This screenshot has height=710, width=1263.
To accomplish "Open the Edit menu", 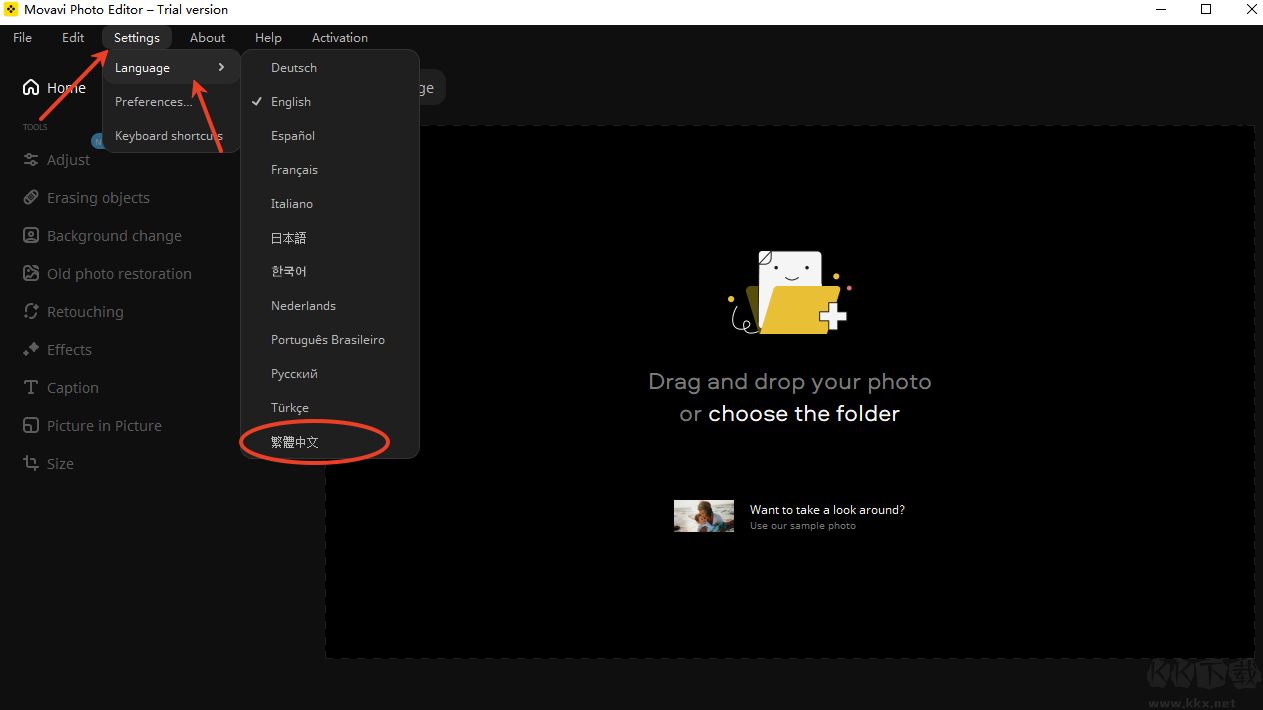I will tap(73, 38).
